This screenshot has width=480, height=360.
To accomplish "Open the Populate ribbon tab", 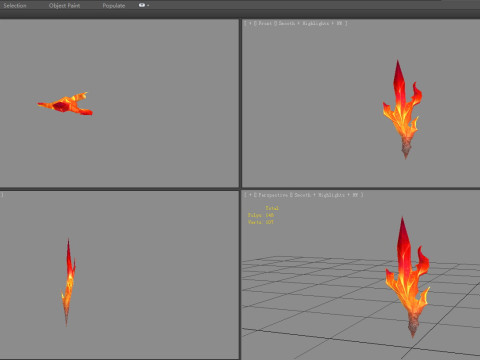I will pos(114,6).
